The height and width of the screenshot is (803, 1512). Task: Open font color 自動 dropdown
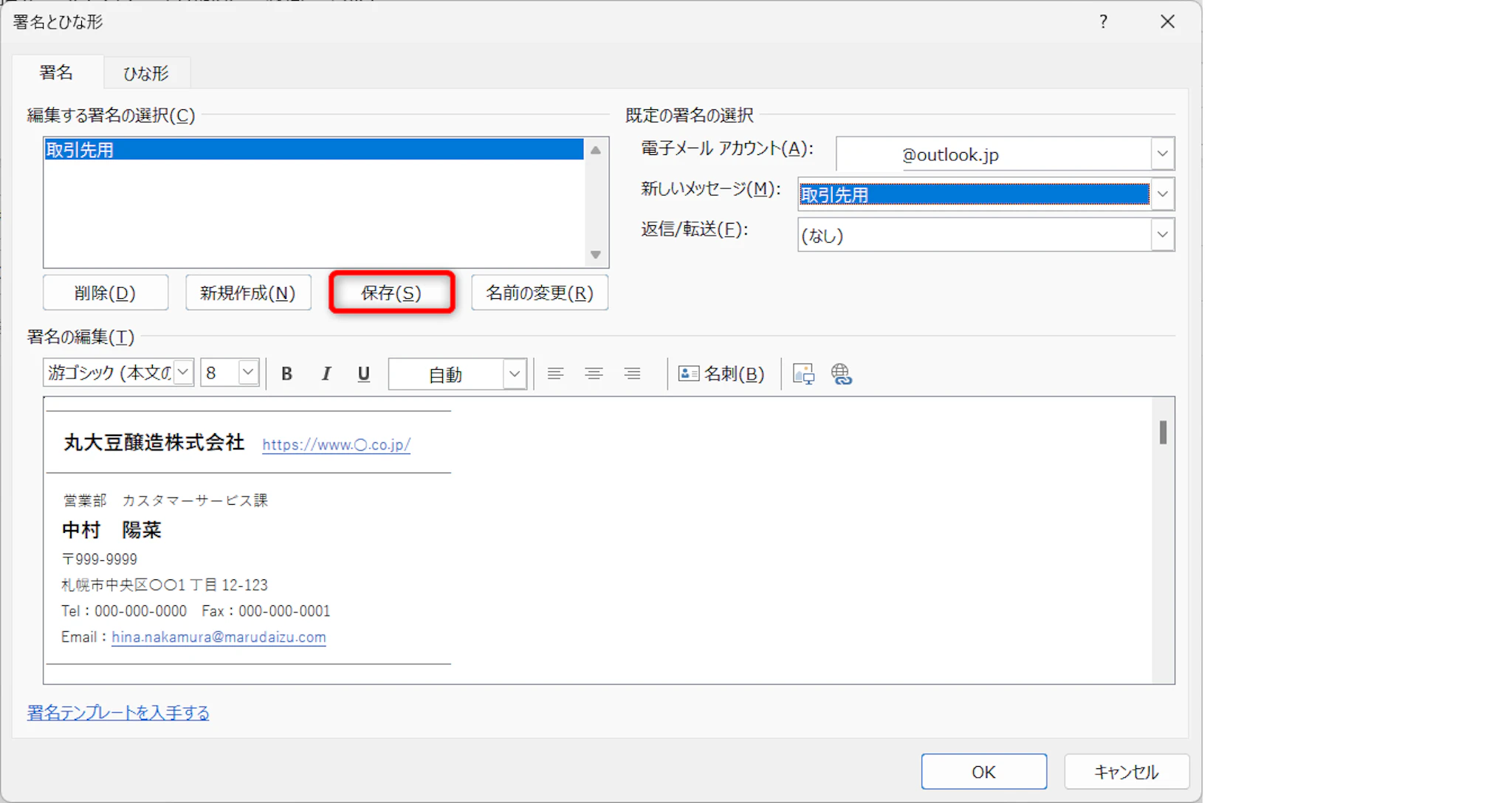point(515,374)
